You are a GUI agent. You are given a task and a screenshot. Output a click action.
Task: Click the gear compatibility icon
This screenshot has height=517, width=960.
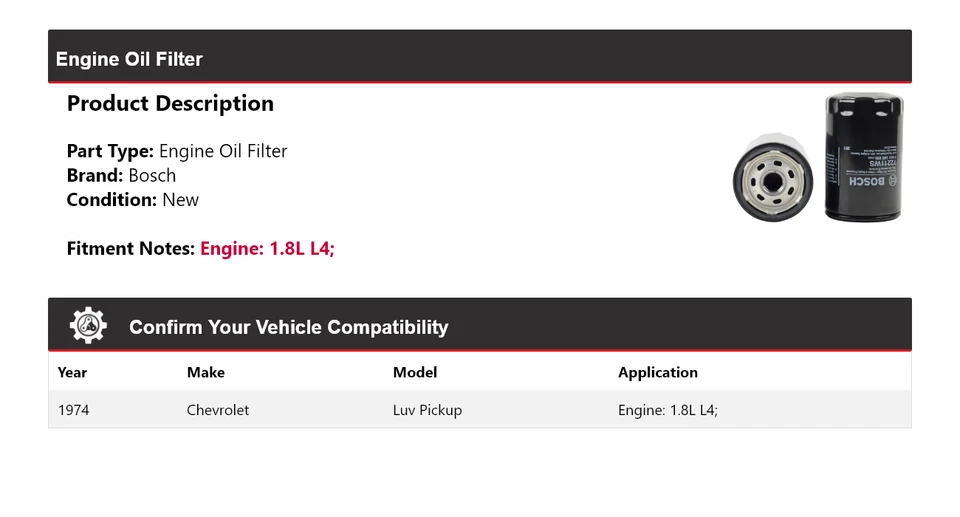click(88, 326)
